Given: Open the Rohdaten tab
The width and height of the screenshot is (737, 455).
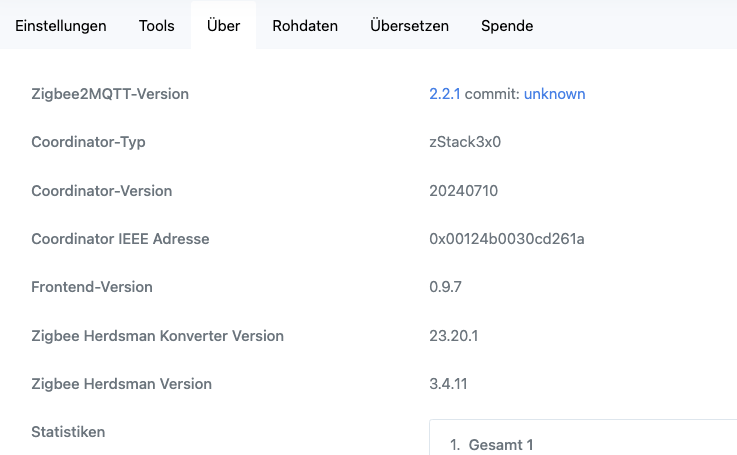Looking at the screenshot, I should (x=305, y=26).
